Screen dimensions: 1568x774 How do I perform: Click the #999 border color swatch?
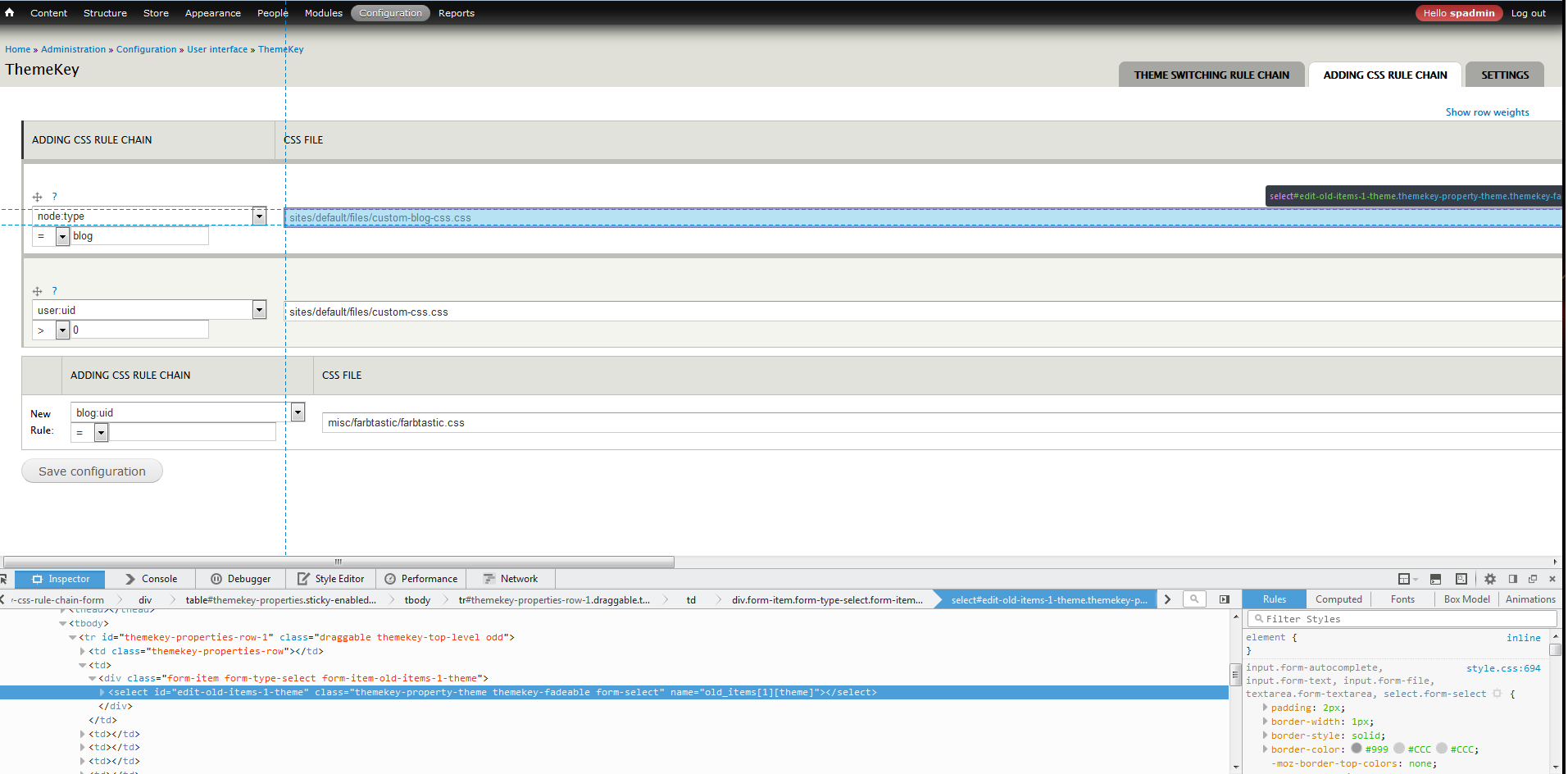(1357, 749)
